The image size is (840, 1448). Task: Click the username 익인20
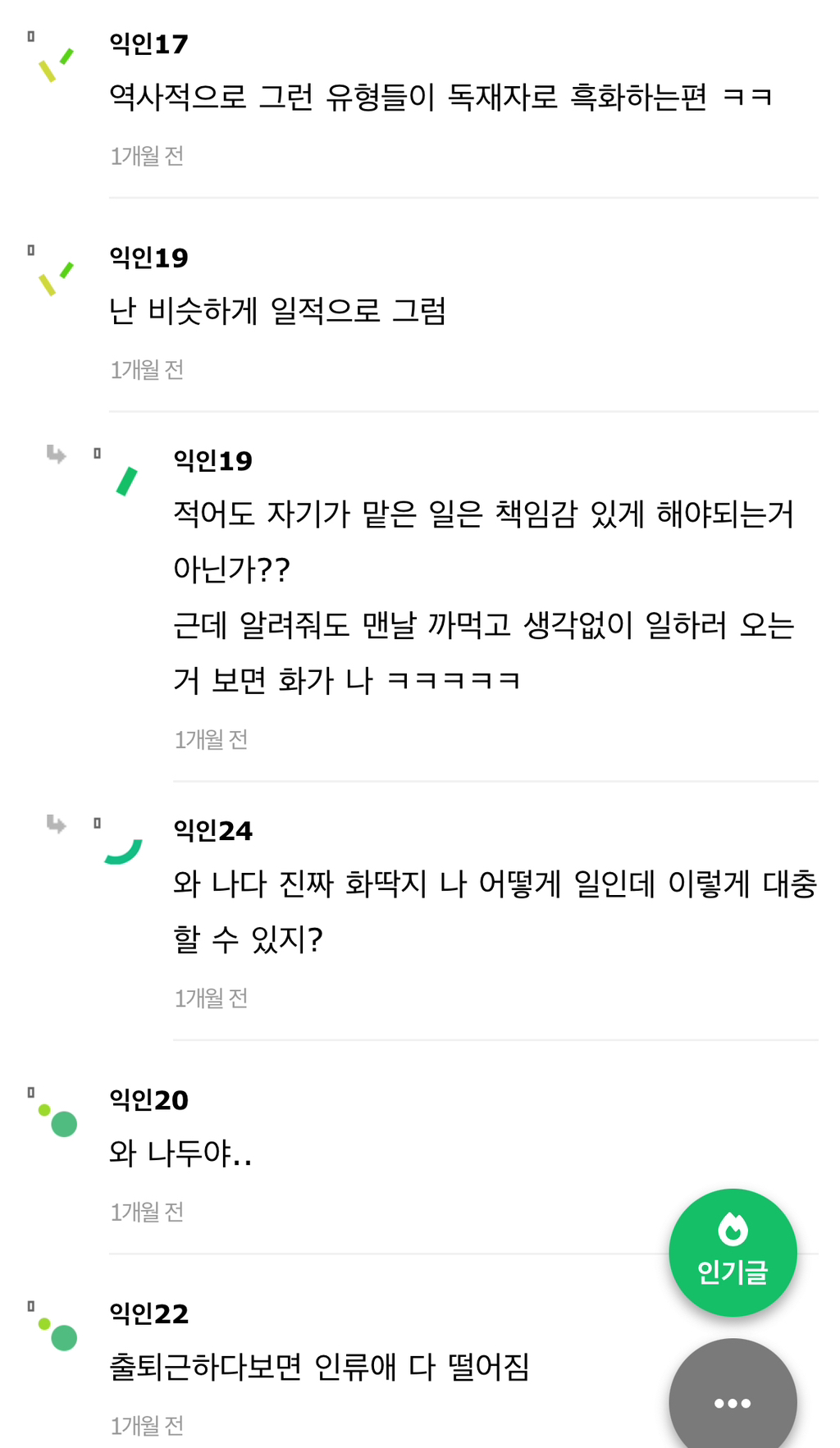tap(148, 1099)
